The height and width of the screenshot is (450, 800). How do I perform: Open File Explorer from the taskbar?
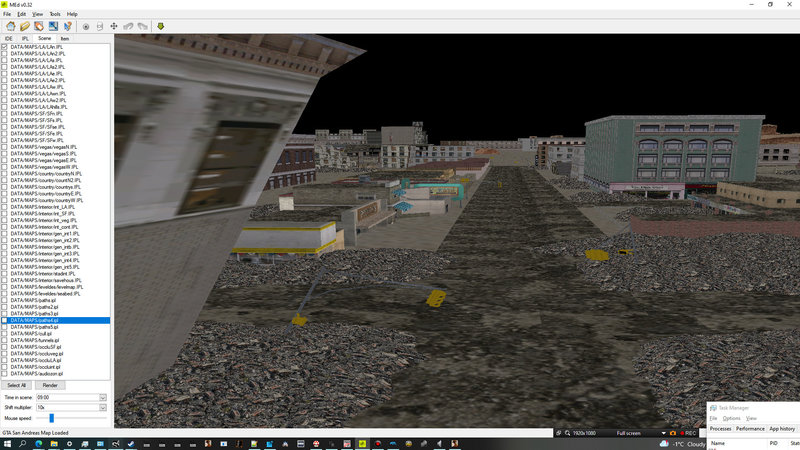[x=54, y=444]
